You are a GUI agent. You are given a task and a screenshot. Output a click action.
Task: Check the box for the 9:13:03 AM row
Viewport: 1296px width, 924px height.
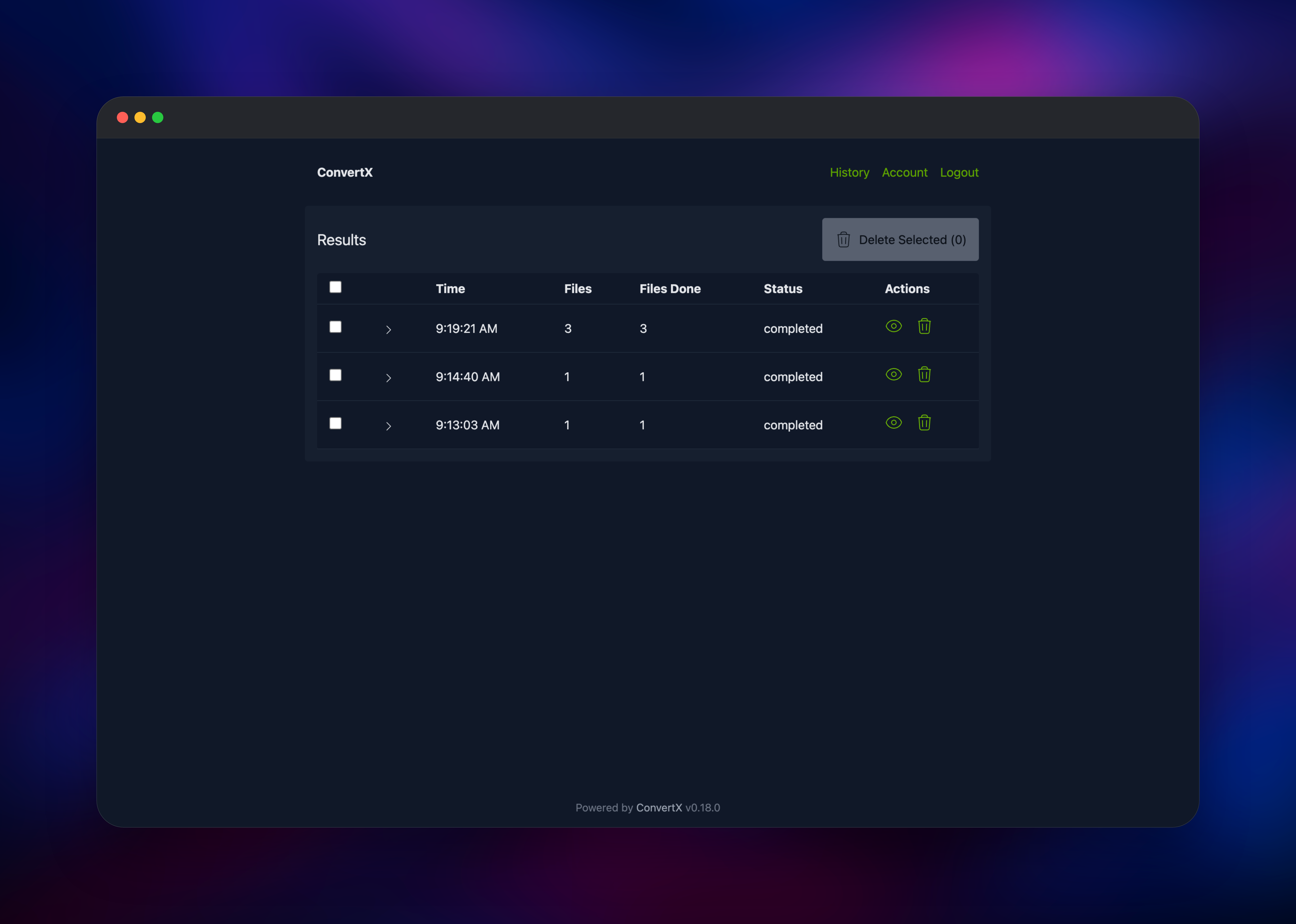click(x=335, y=423)
